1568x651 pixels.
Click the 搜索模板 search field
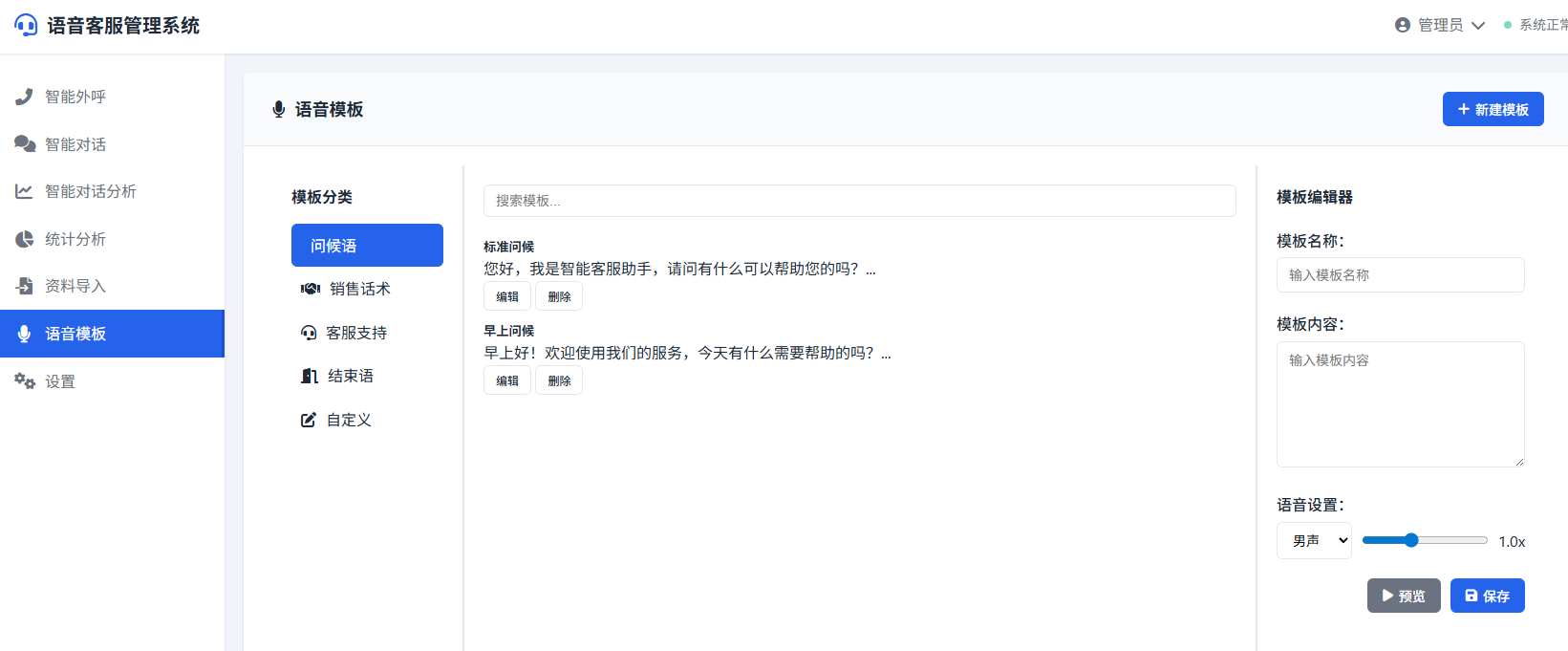[x=859, y=201]
